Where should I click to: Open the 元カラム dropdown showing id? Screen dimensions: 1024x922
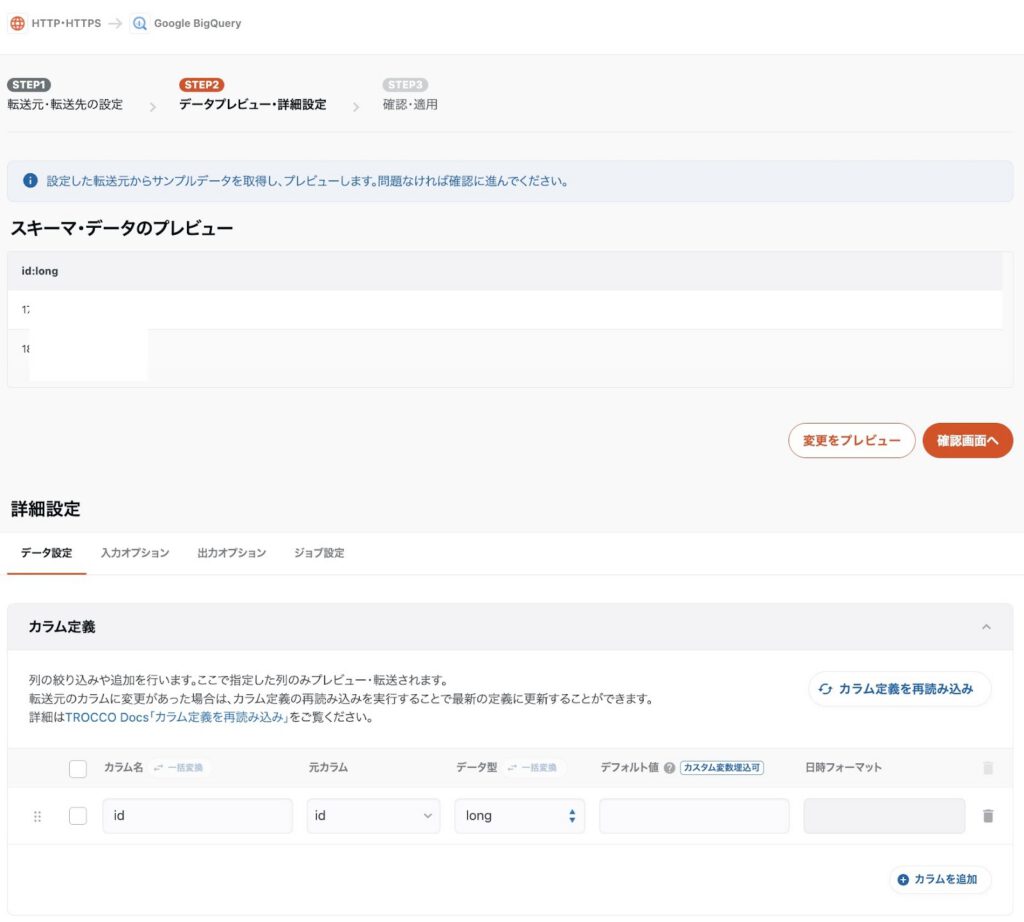pyautogui.click(x=373, y=816)
